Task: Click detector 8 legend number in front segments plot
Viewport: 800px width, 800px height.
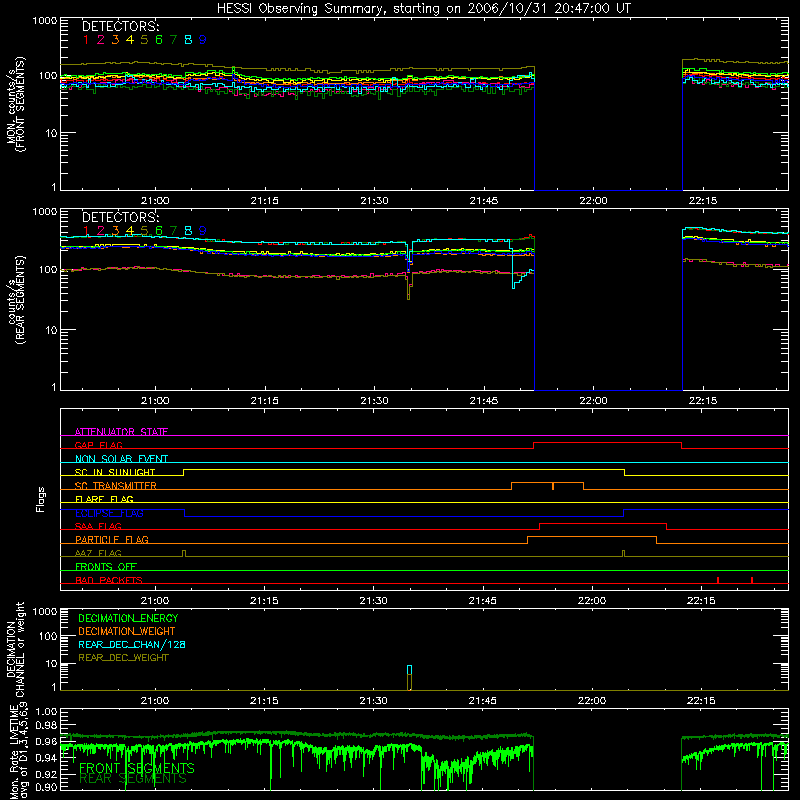Action: tap(188, 40)
